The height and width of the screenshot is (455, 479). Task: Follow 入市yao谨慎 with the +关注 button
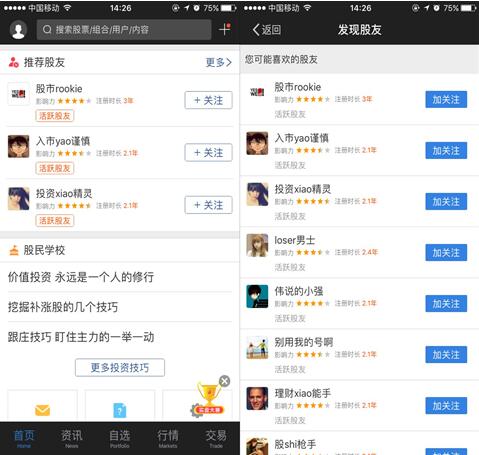[x=209, y=153]
